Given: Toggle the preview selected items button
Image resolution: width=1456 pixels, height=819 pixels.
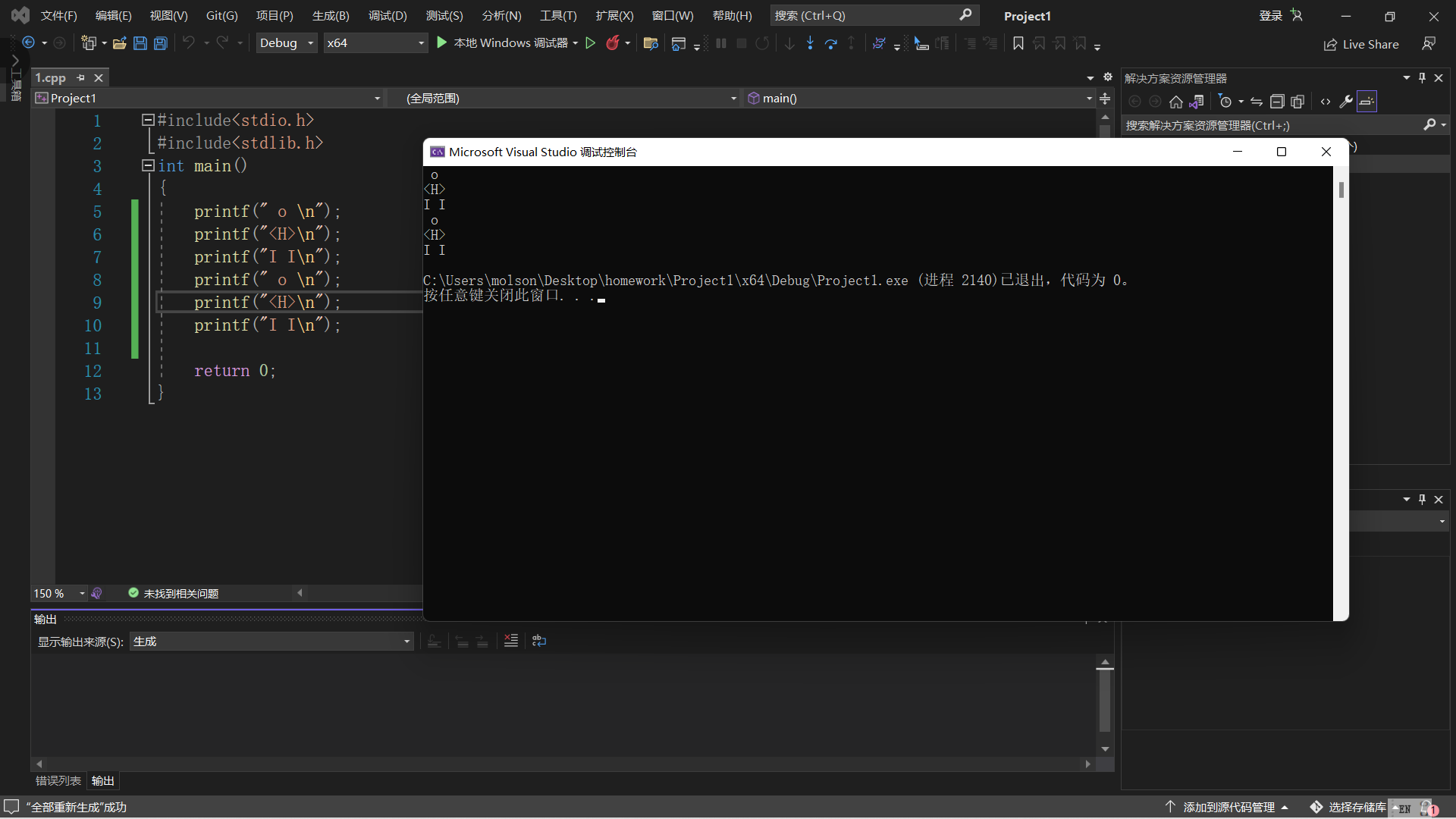Looking at the screenshot, I should 1367,102.
